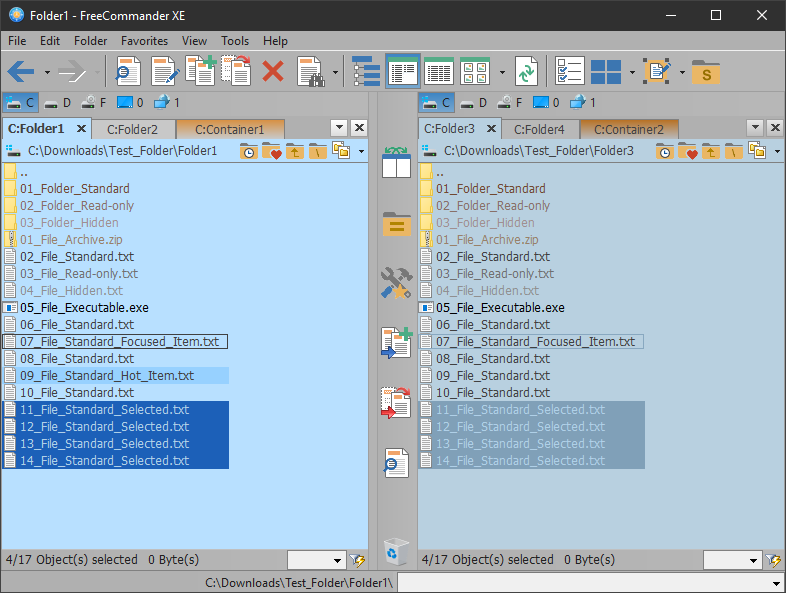This screenshot has width=786, height=593.
Task: Click the Forward navigation arrow
Action: [72, 72]
